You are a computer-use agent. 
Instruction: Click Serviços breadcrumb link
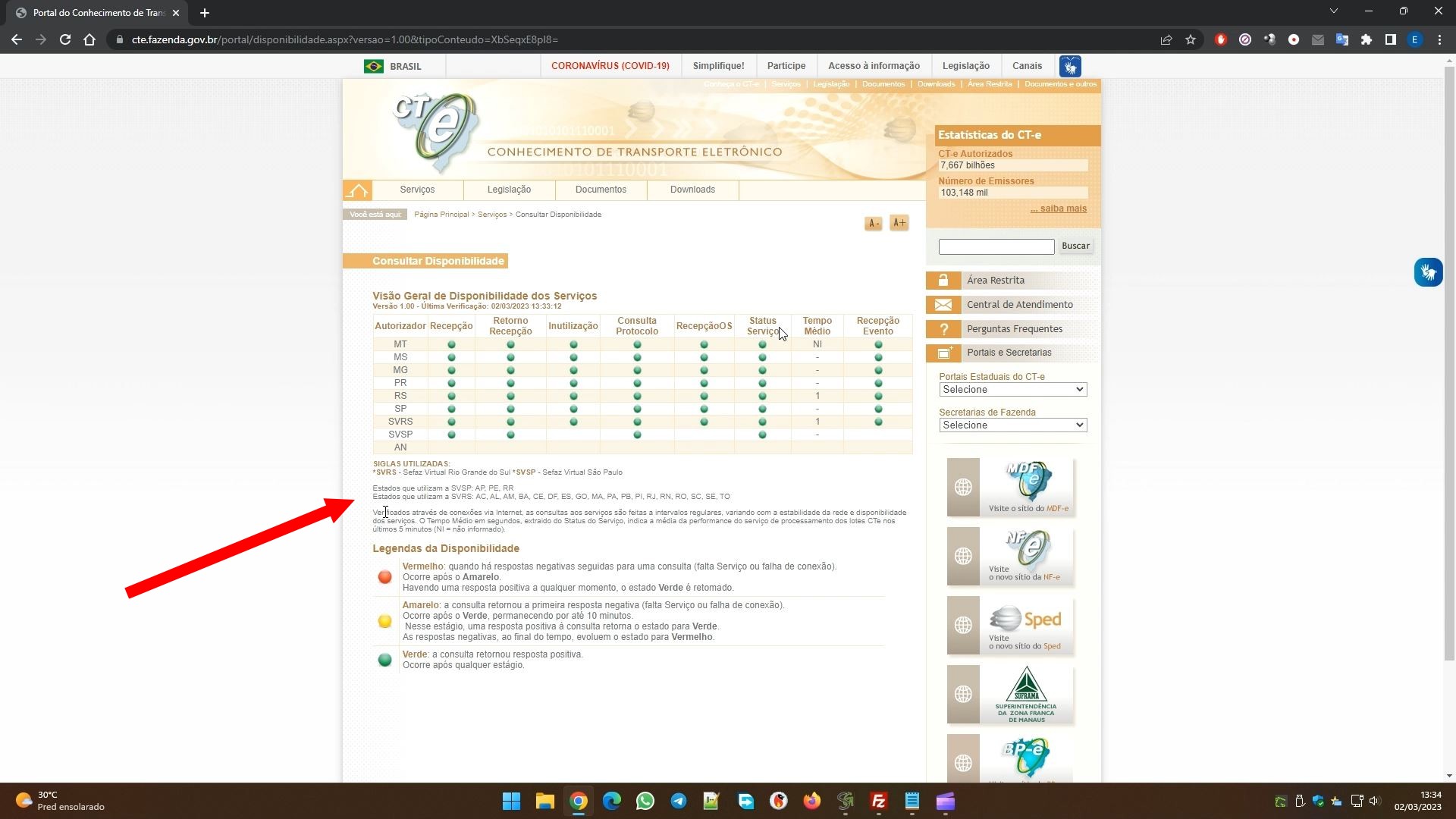point(492,215)
